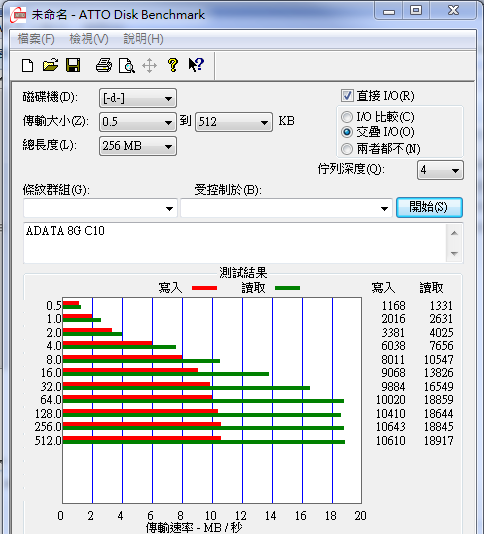Minimize the ATTO Disk Benchmark window
Image resolution: width=484 pixels, height=534 pixels.
(x=388, y=11)
